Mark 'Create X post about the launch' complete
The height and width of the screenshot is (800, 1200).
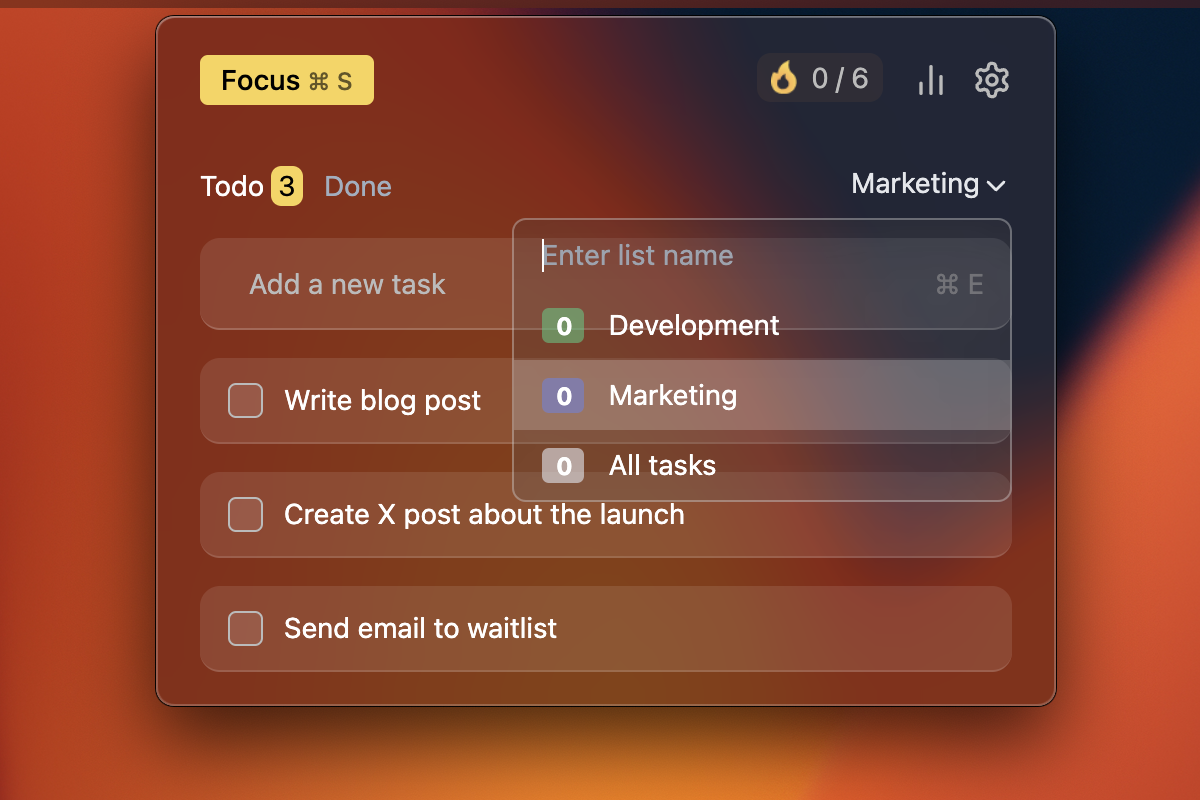tap(245, 514)
